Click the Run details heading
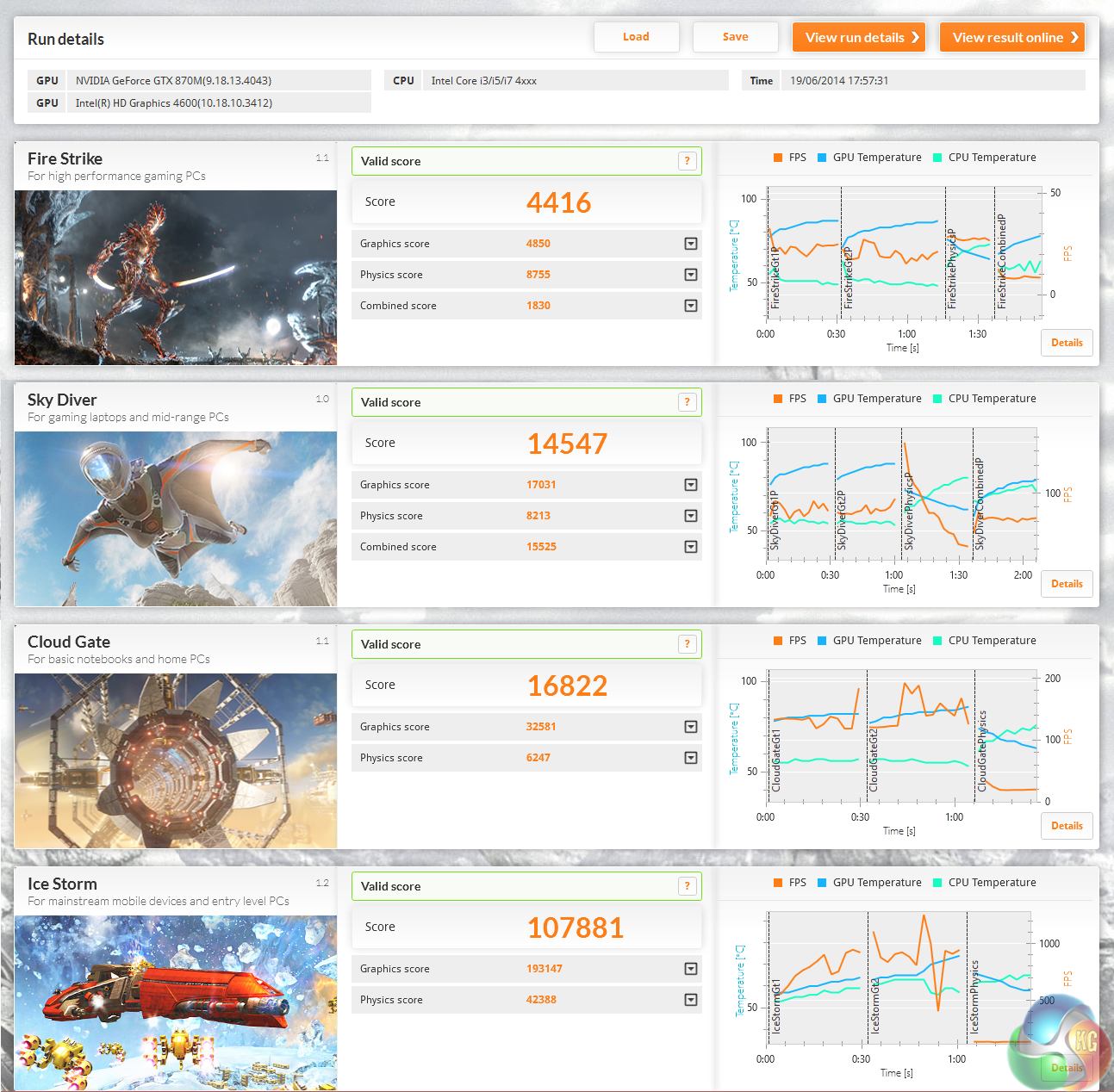The width and height of the screenshot is (1114, 1092). 65,39
